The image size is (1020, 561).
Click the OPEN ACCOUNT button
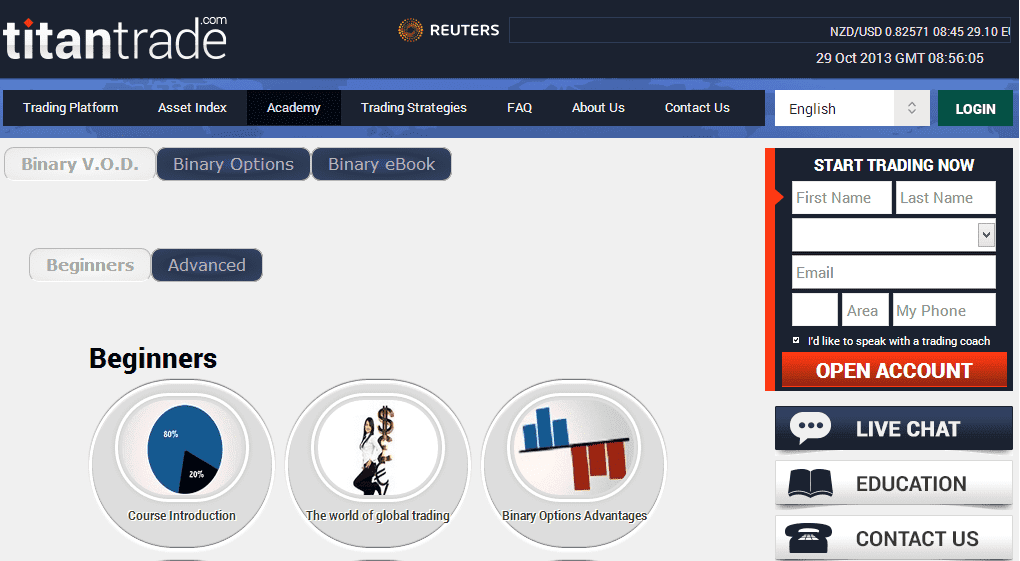coord(894,370)
